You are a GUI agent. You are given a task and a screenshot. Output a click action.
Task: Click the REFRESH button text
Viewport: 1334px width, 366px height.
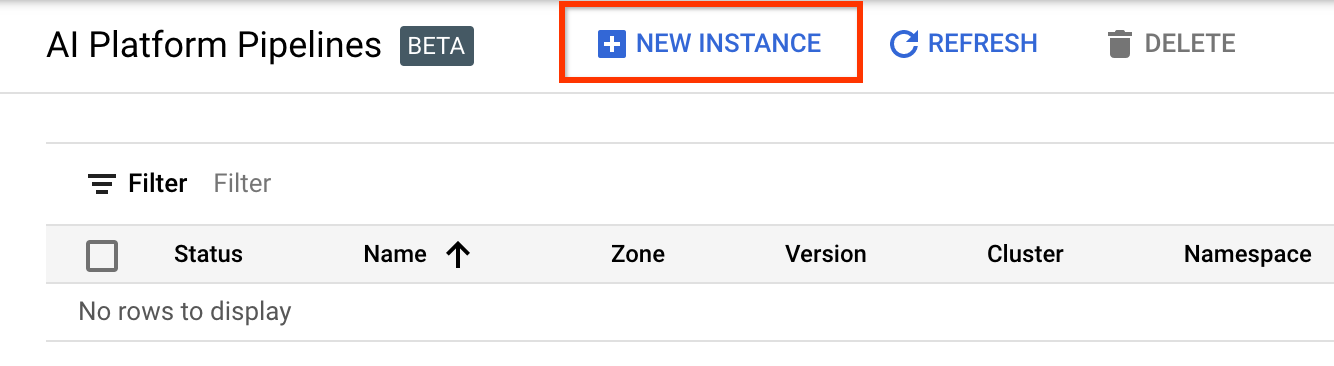pos(982,44)
